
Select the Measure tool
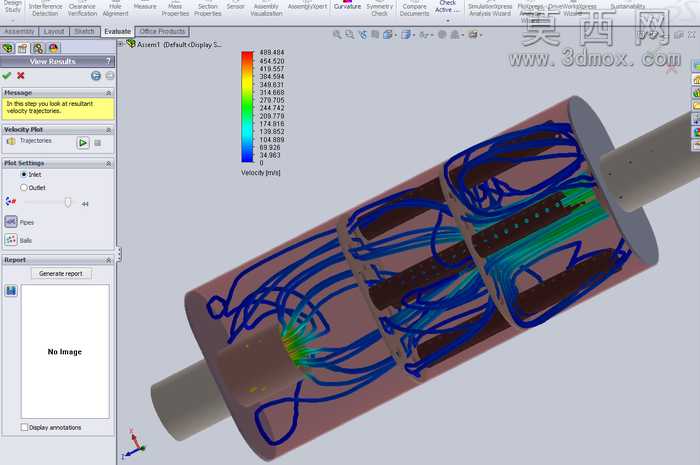coord(145,6)
